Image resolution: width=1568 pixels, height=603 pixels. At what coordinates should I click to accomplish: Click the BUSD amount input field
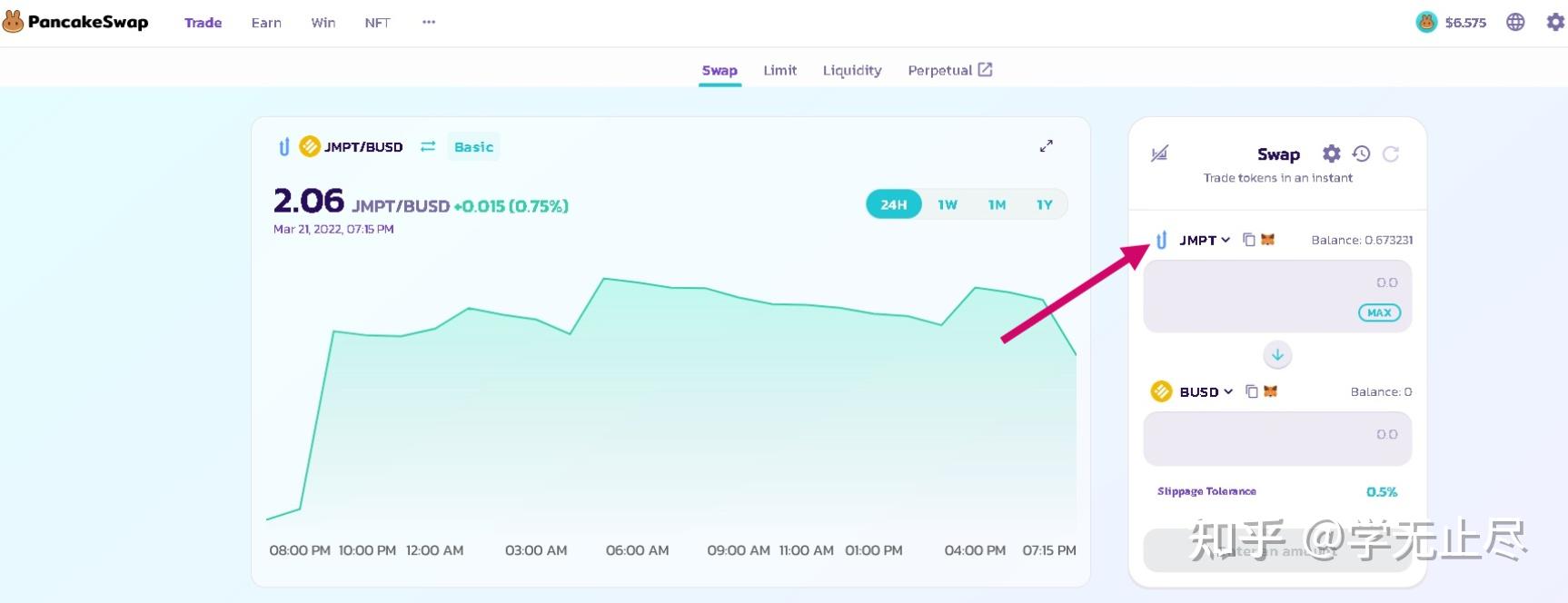[x=1277, y=439]
